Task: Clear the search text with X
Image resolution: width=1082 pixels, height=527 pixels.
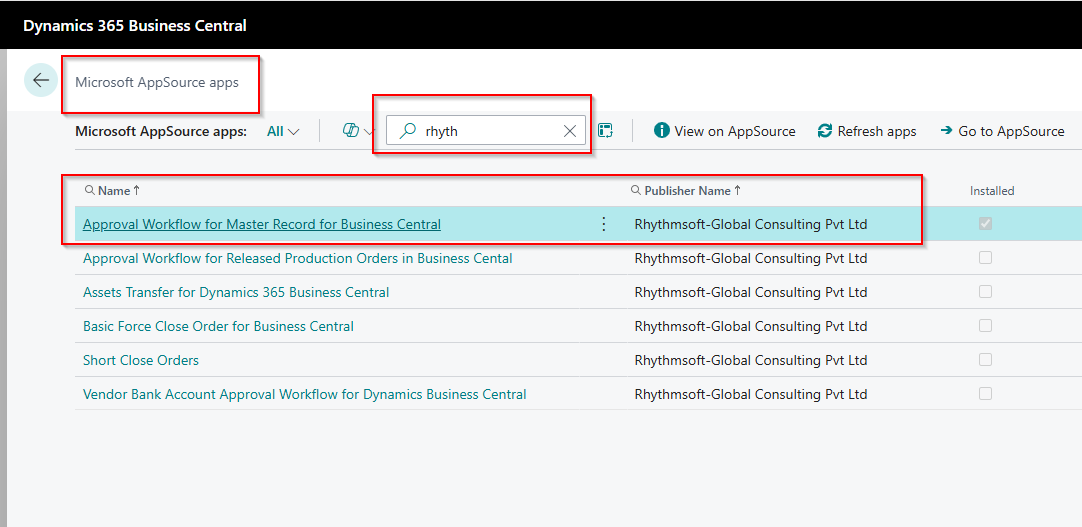Action: pos(569,131)
